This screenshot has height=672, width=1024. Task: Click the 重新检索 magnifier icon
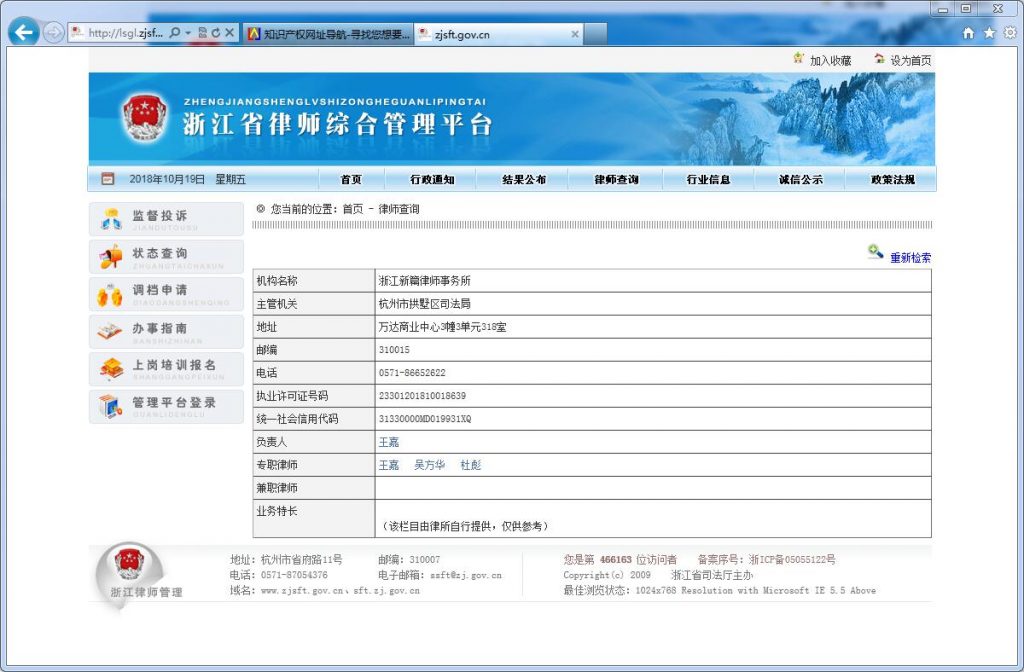coord(875,254)
